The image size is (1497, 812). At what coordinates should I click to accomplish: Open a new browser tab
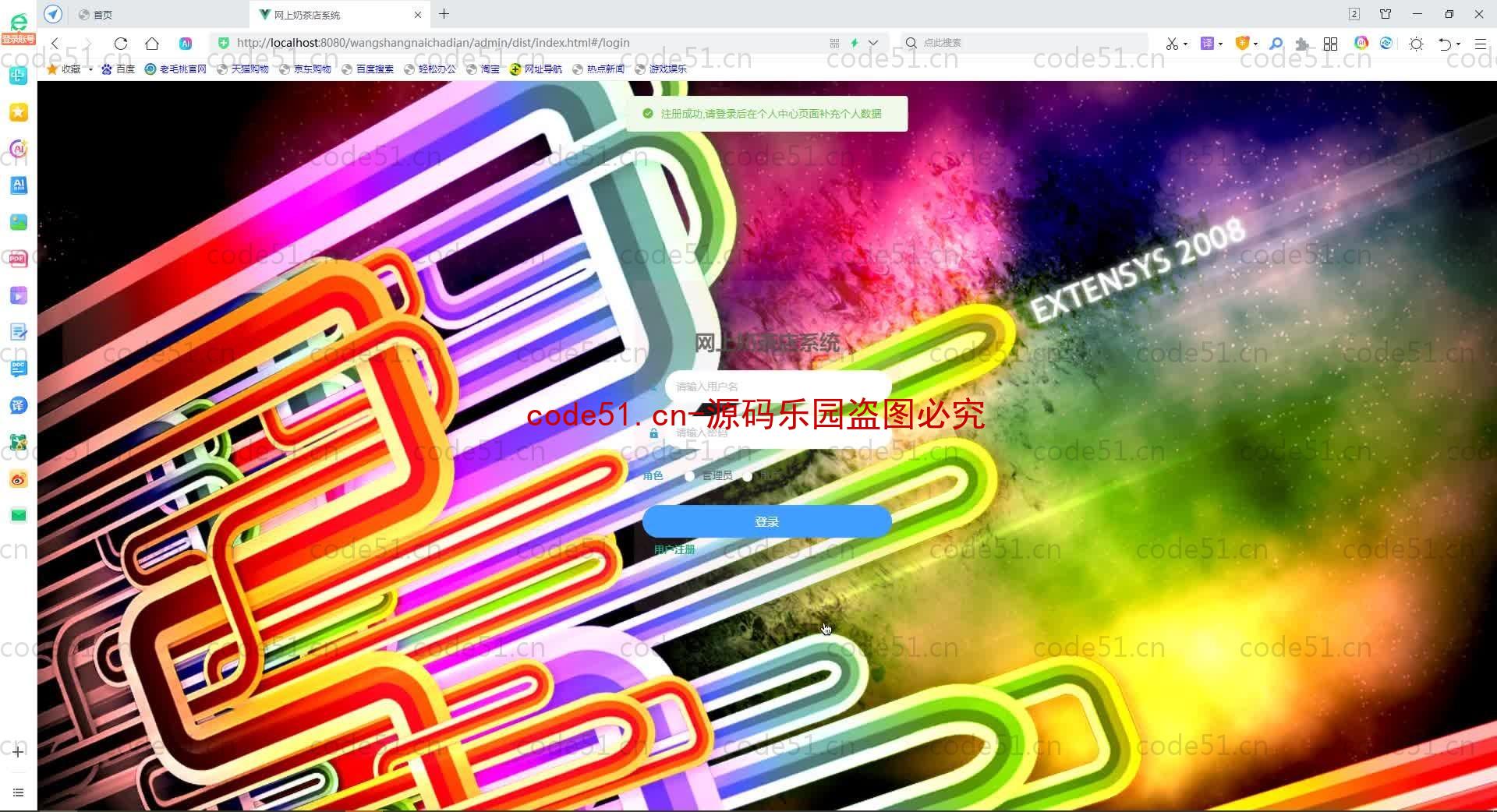444,14
